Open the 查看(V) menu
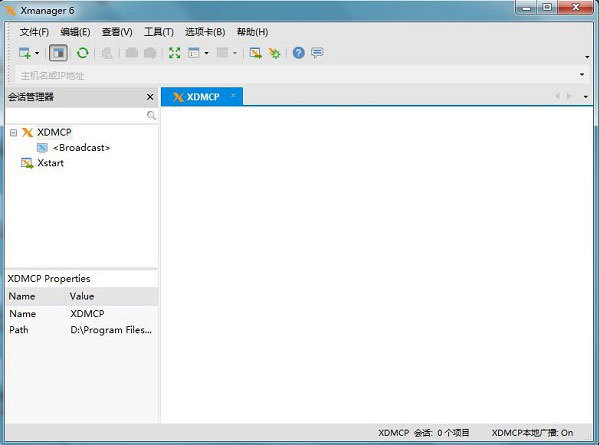The image size is (600, 445). tap(117, 32)
